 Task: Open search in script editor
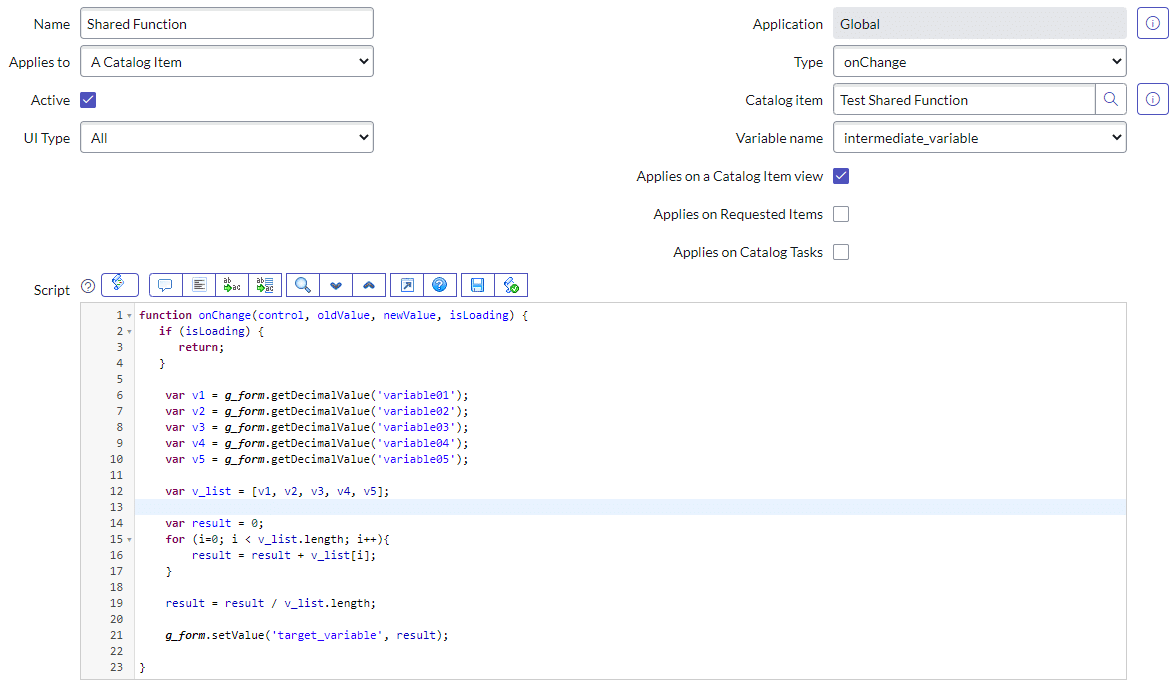click(302, 285)
